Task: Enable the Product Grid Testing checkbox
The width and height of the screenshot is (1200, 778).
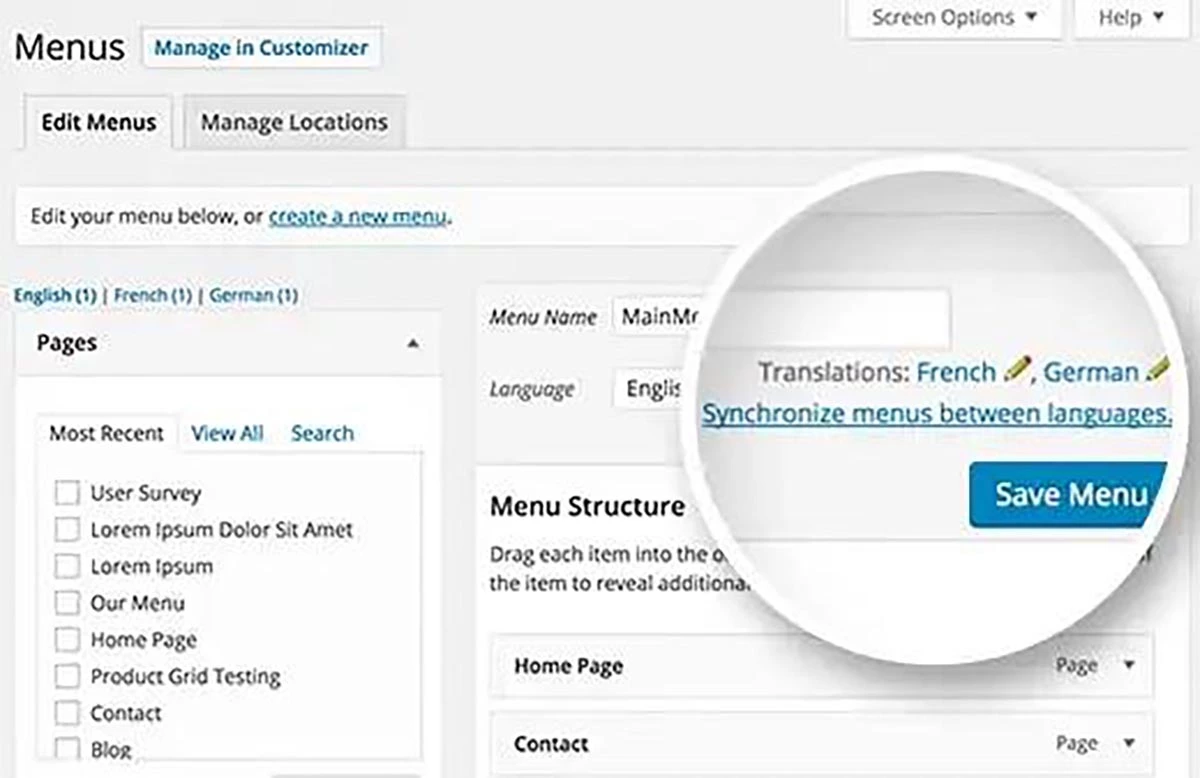Action: click(67, 677)
